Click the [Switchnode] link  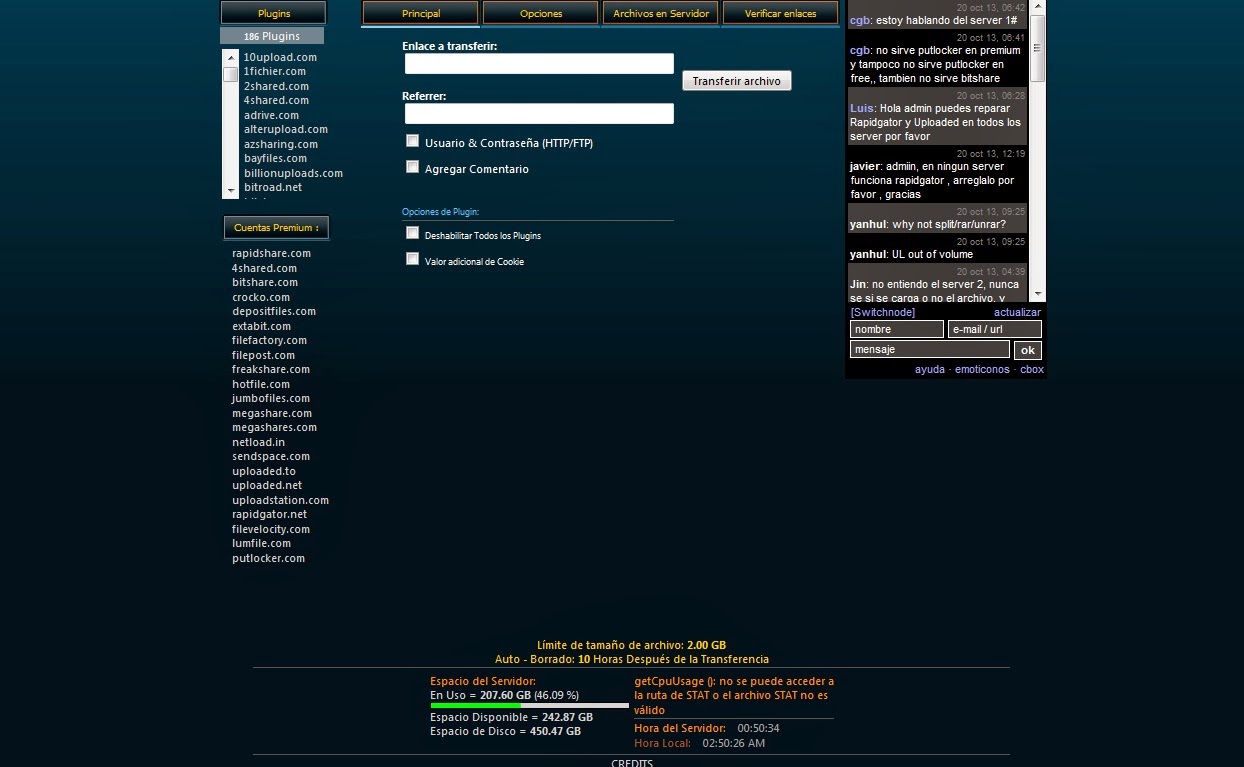tap(883, 311)
